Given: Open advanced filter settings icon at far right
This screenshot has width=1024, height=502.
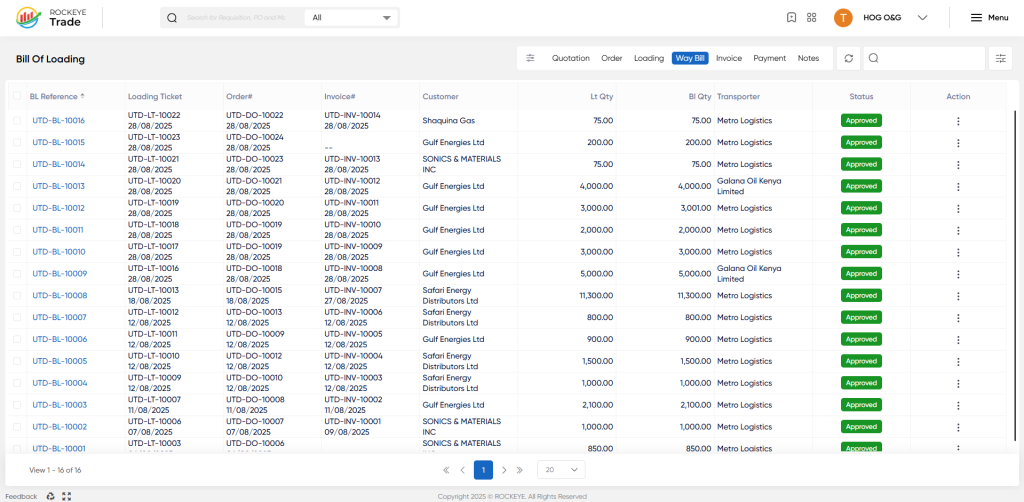Looking at the screenshot, I should (1000, 58).
